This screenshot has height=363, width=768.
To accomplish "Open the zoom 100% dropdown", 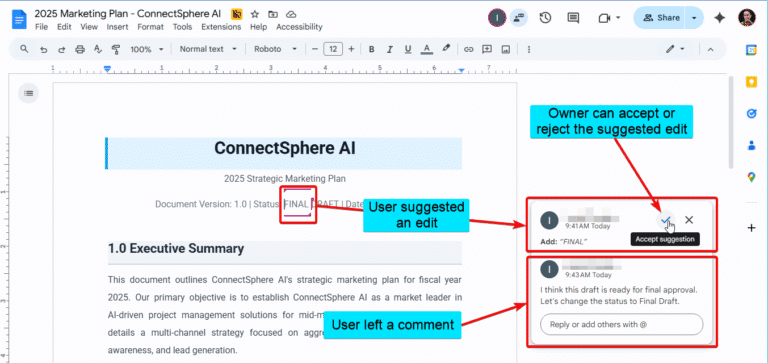I will click(x=147, y=49).
